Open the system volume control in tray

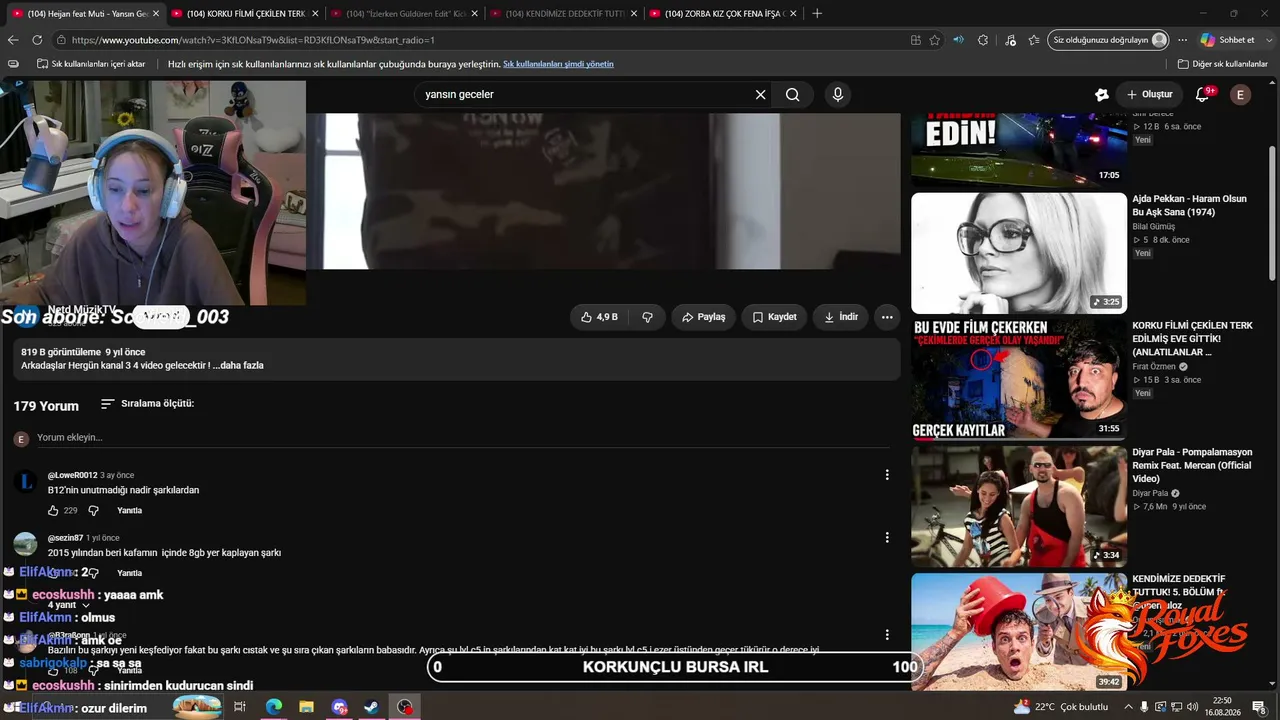(x=1192, y=707)
